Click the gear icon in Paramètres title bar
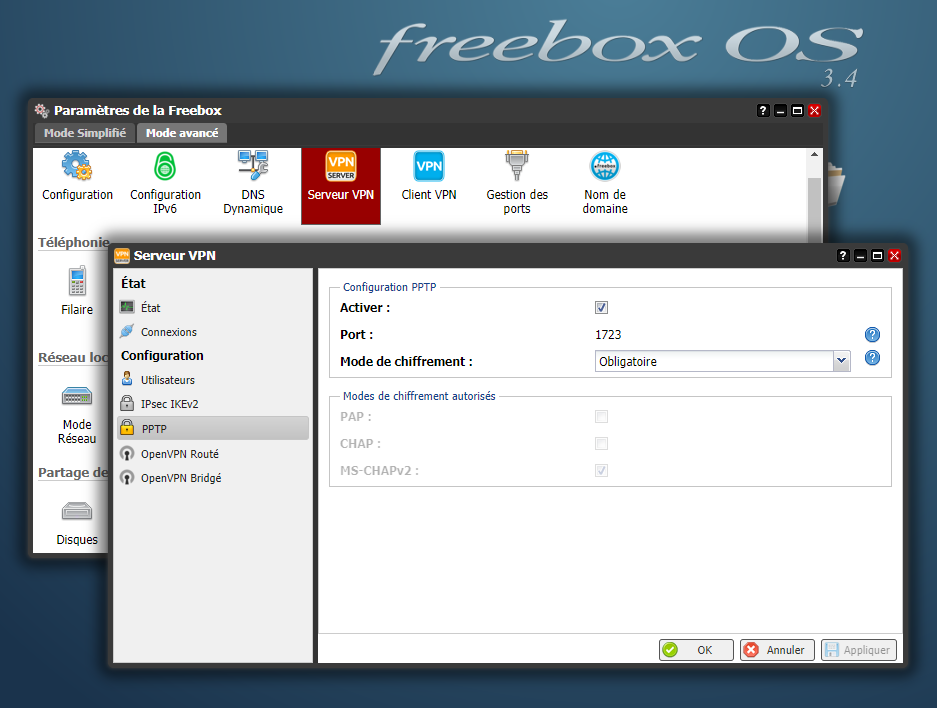Viewport: 937px width, 708px height. coord(42,111)
